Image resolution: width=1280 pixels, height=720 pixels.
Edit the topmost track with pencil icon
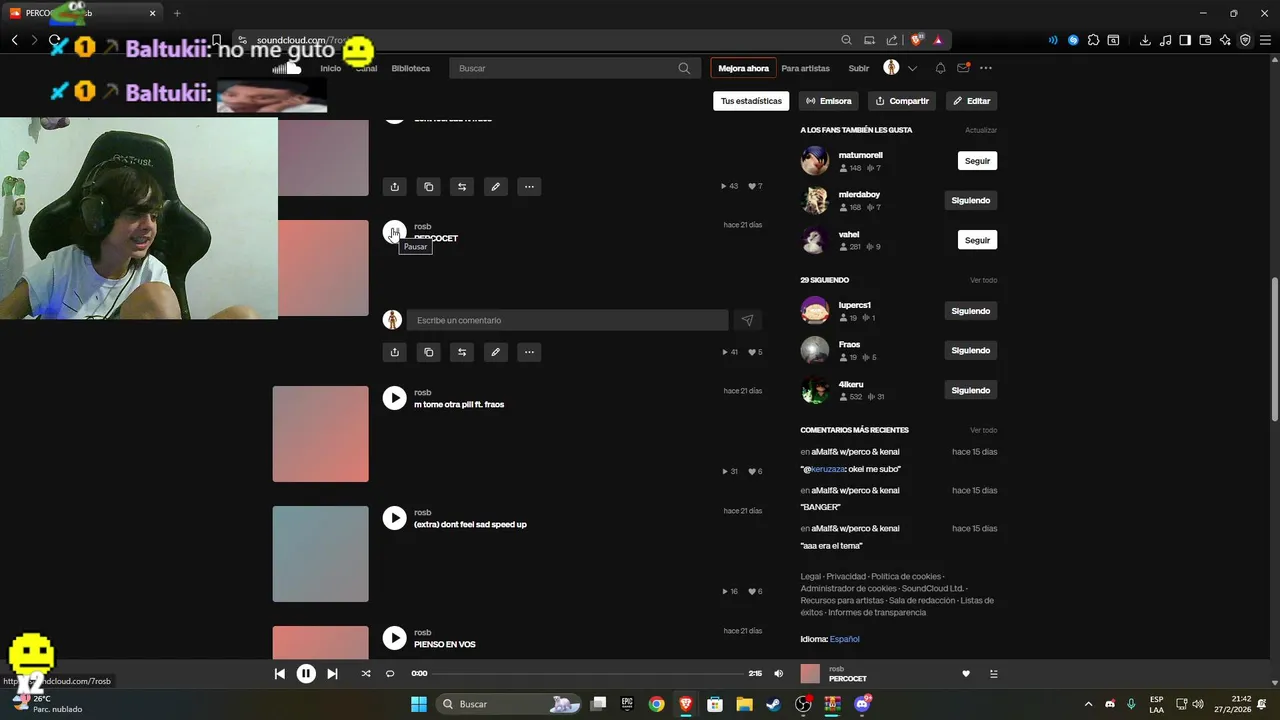(495, 187)
